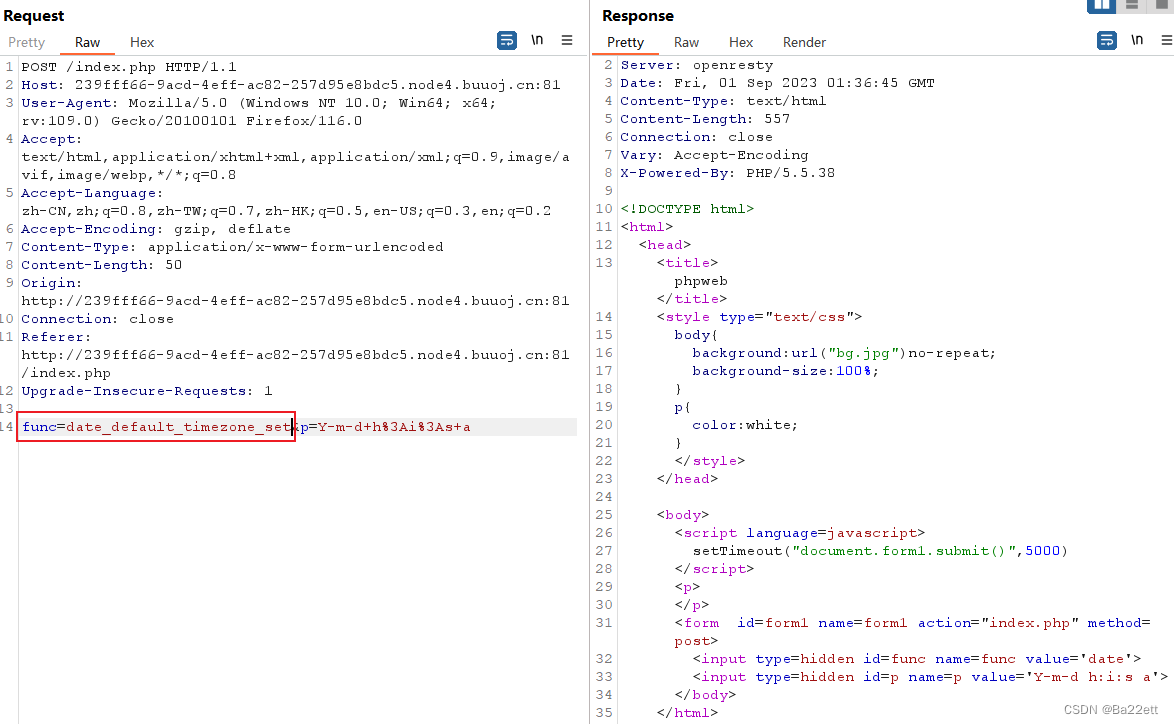Screen dimensions: 1174x724
Task: Click line number 14 in the request editor
Action: click(9, 426)
